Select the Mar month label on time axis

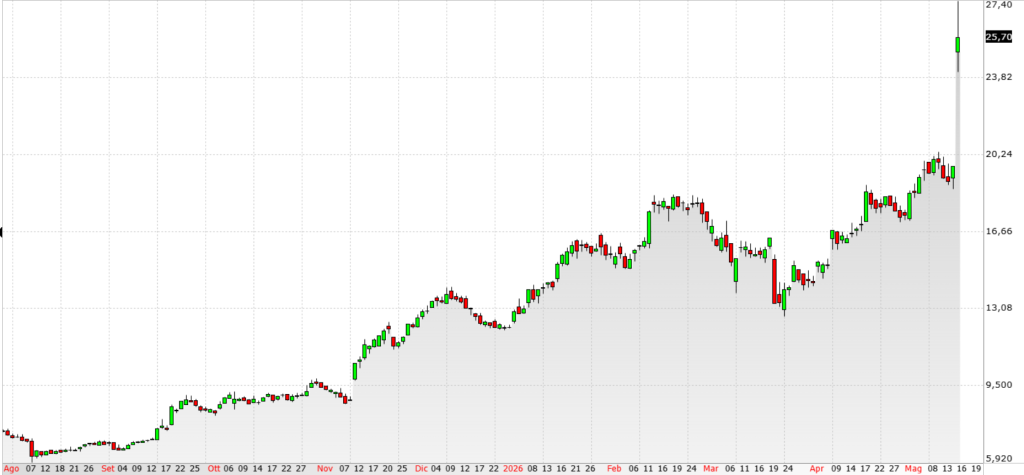(711, 468)
